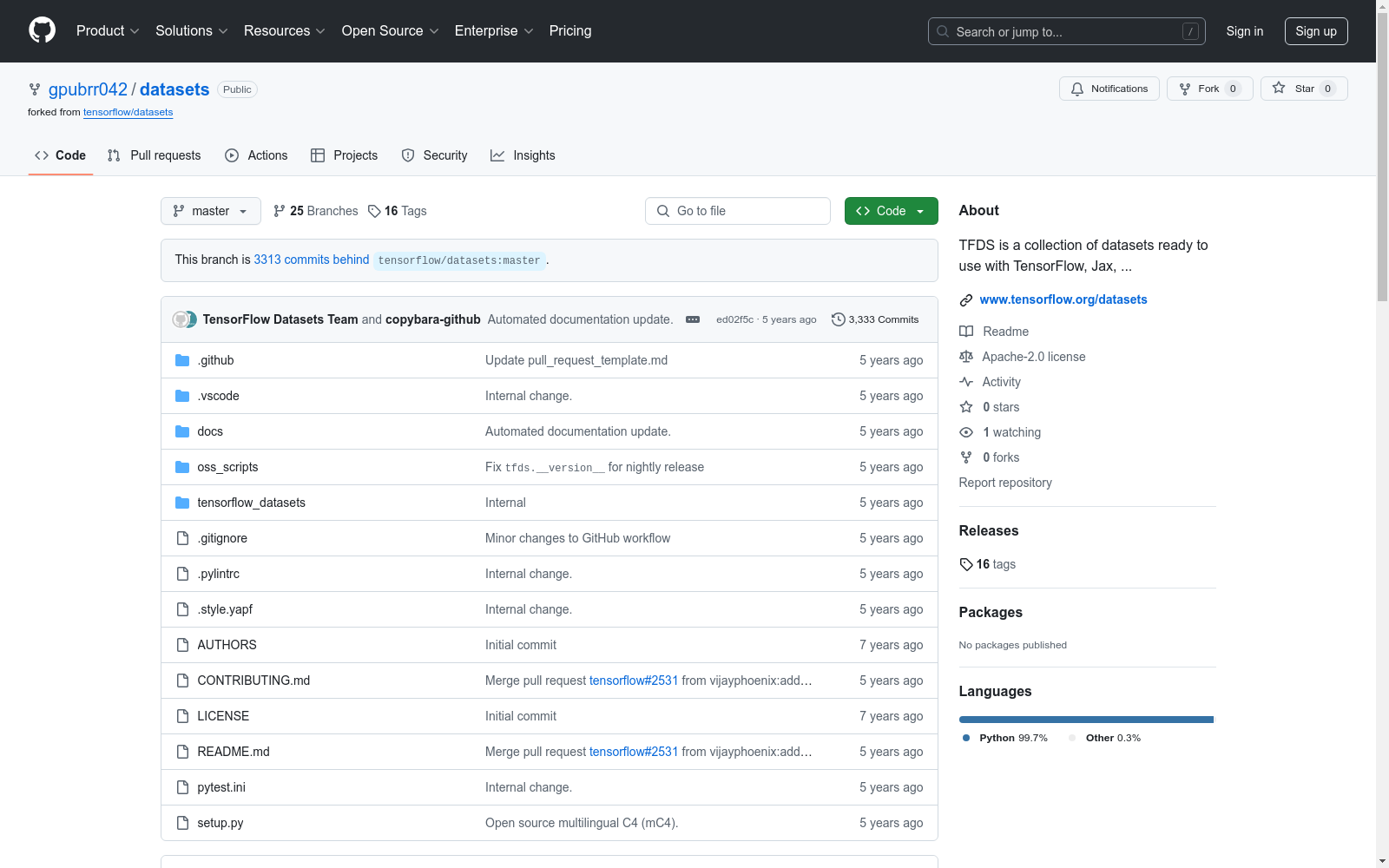Open the Product dropdown menu
Viewport: 1389px width, 868px height.
(x=108, y=30)
